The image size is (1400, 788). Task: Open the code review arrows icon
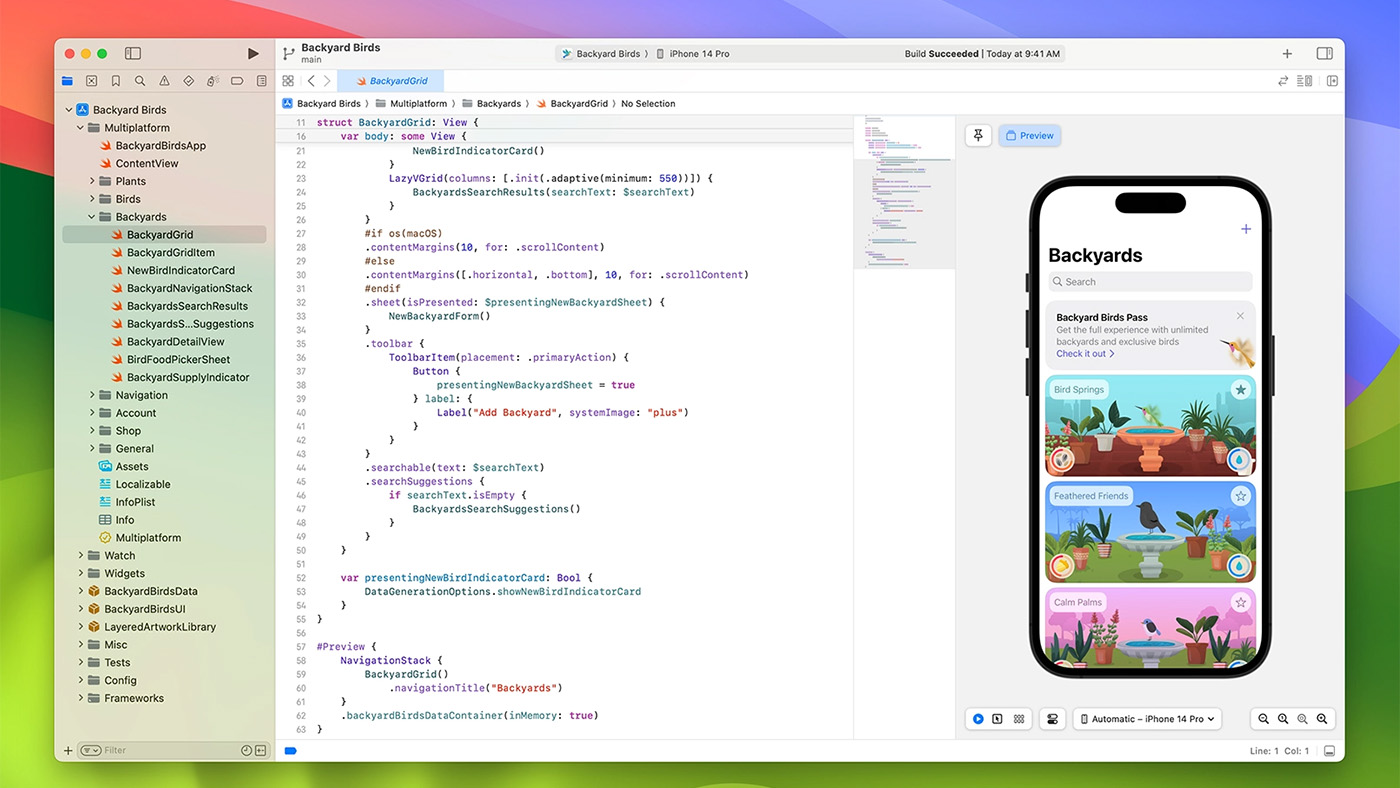[1283, 81]
